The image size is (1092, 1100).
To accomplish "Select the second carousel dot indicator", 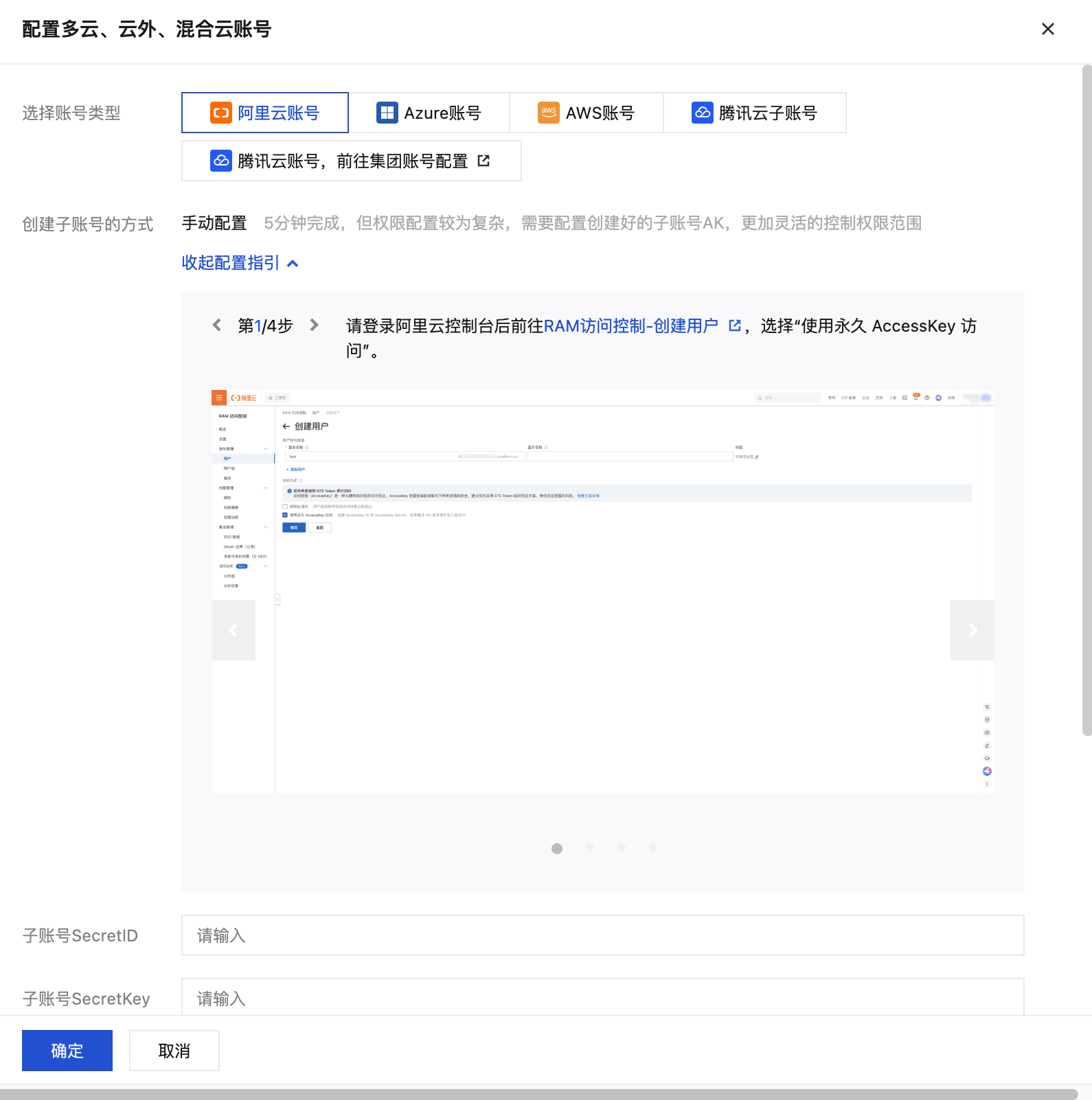I will tap(590, 847).
